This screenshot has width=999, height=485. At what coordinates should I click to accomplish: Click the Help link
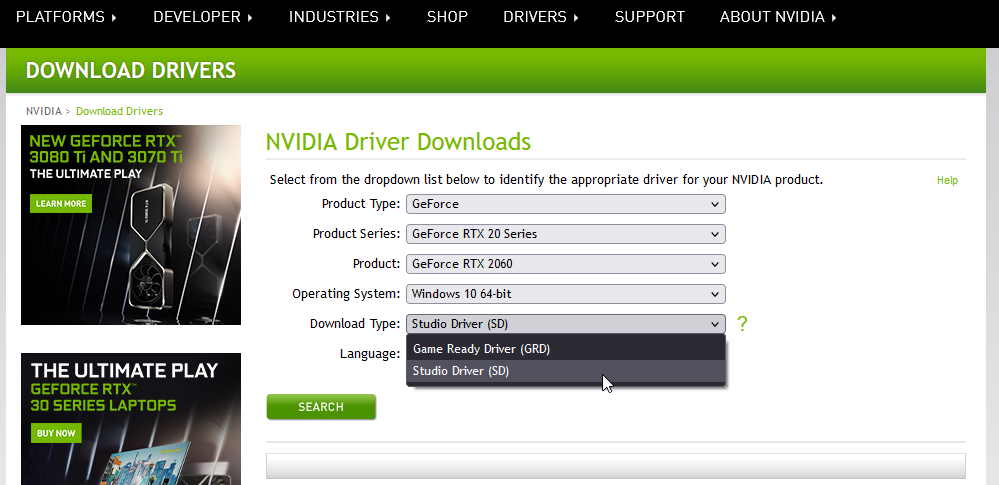[947, 180]
